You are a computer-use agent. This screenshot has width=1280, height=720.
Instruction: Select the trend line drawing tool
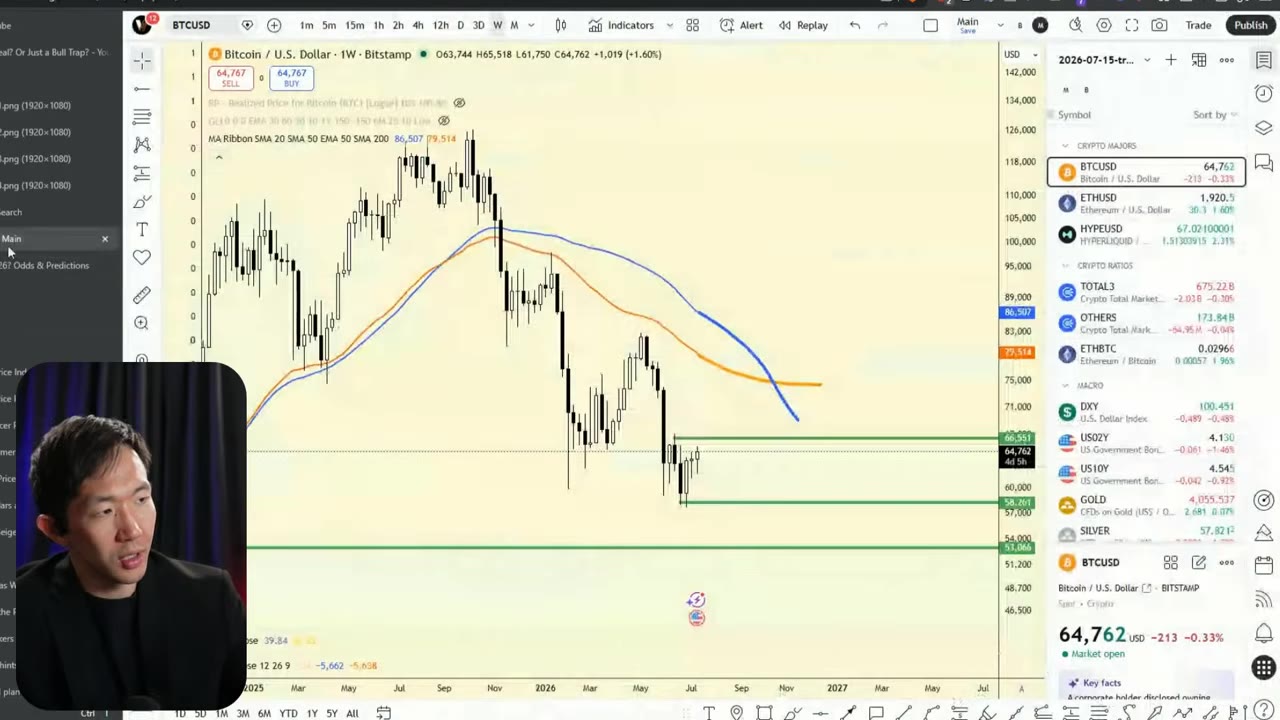[142, 90]
